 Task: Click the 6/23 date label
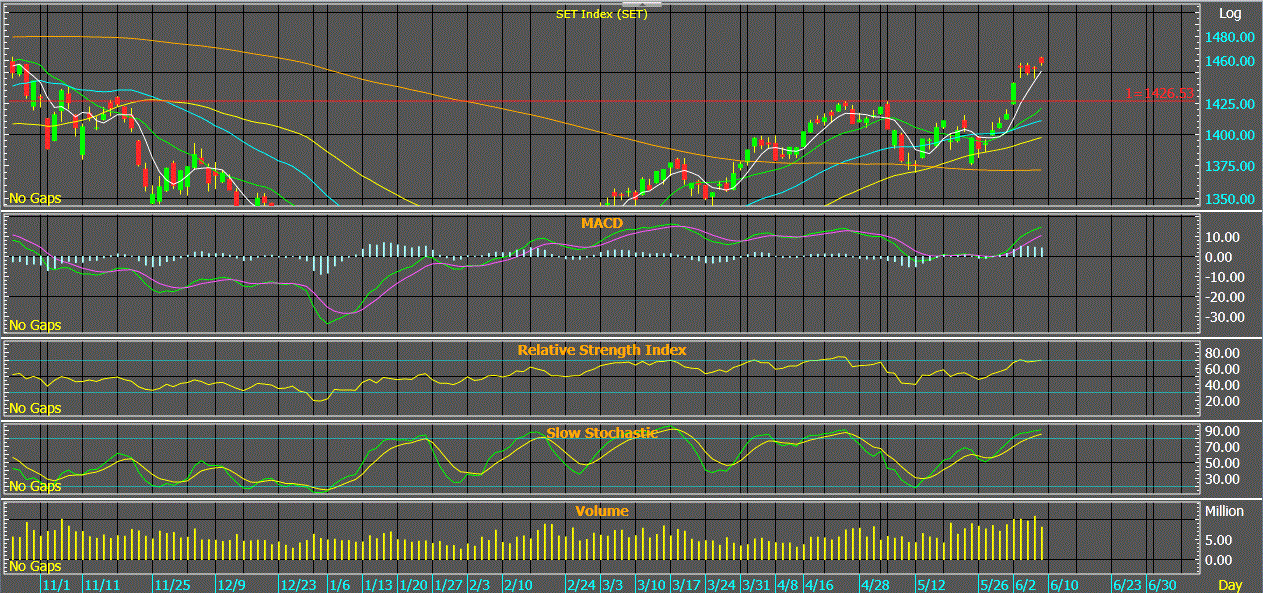[1127, 584]
